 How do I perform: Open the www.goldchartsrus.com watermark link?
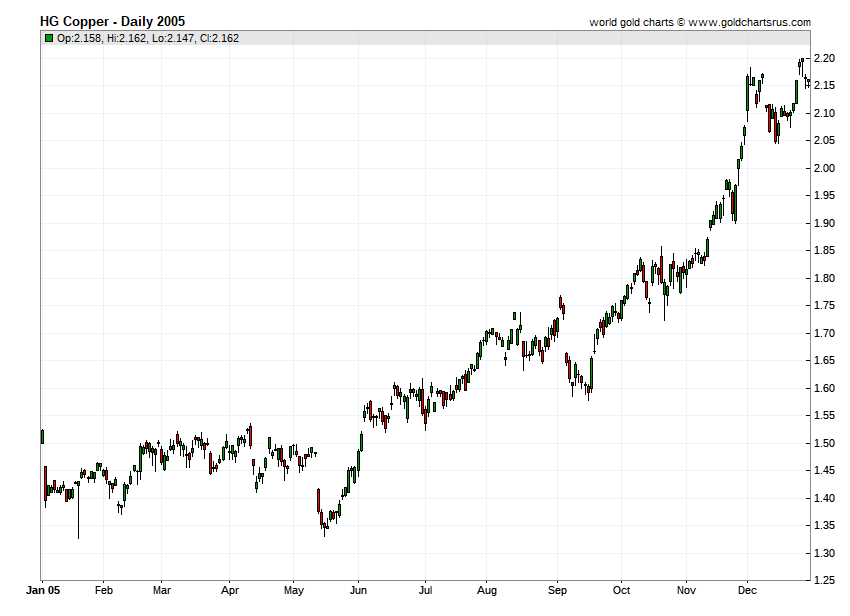749,22
